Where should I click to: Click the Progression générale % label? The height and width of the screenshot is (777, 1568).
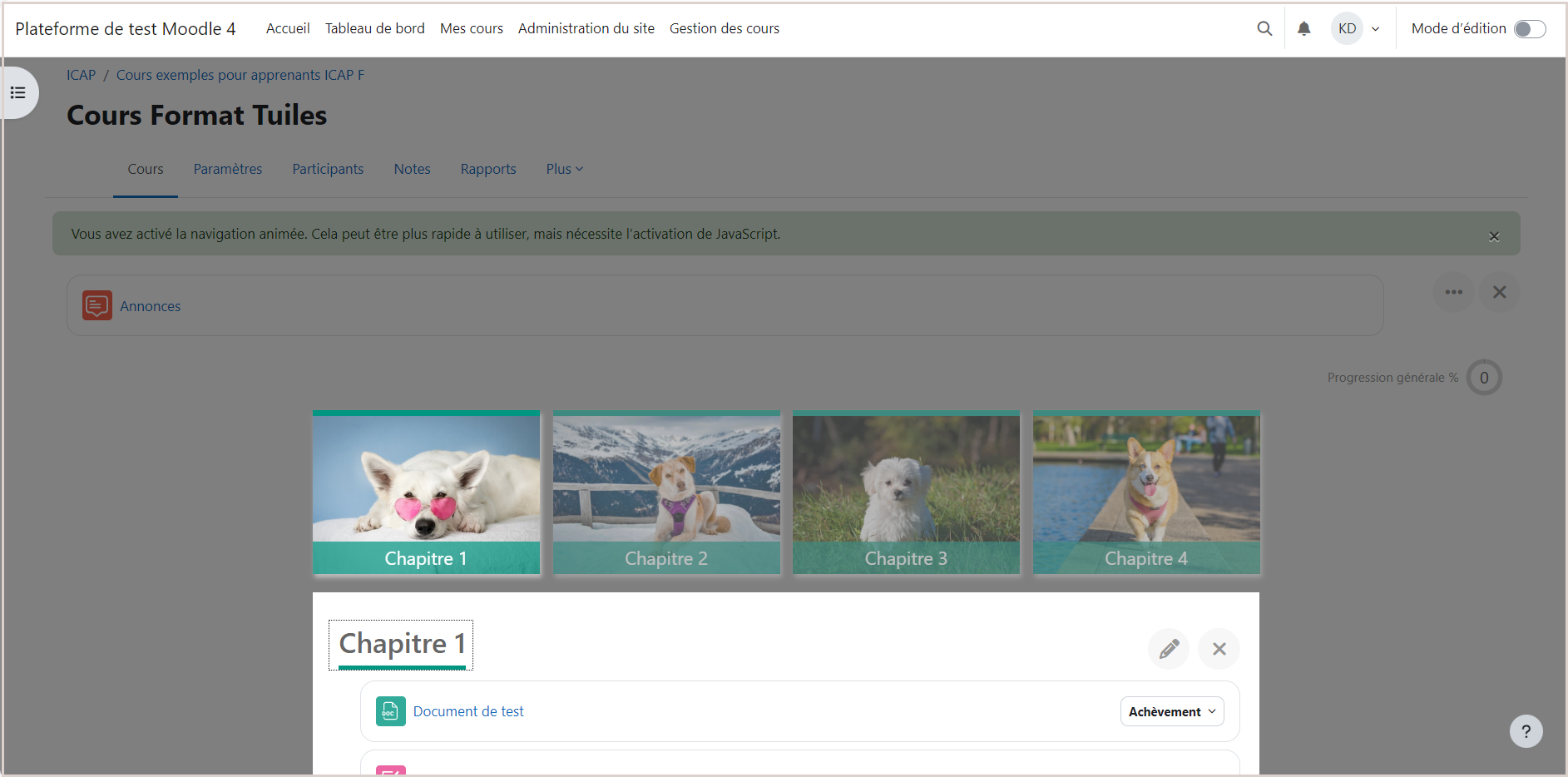coord(1393,378)
